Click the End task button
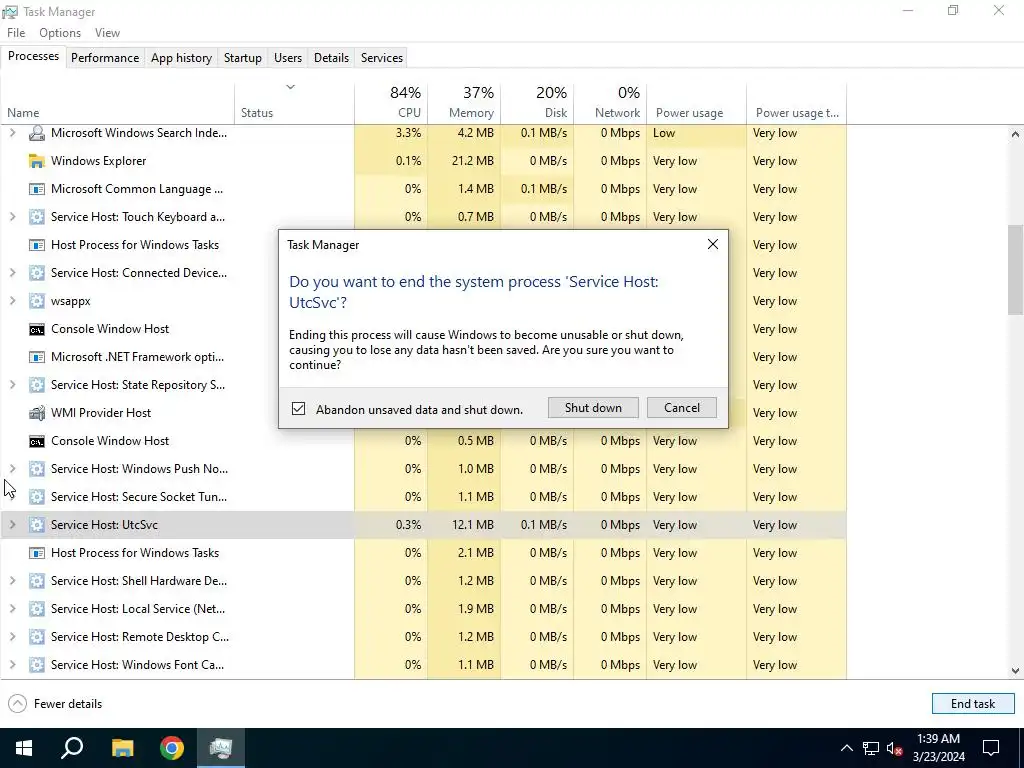The width and height of the screenshot is (1024, 768). [973, 704]
